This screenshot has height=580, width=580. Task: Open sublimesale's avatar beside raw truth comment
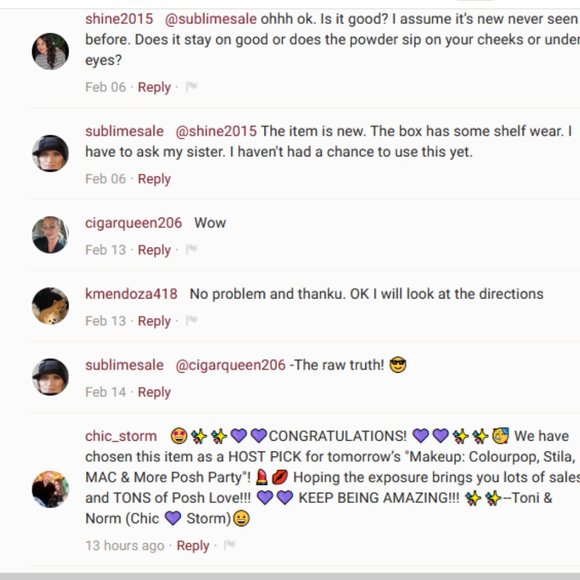[x=50, y=377]
